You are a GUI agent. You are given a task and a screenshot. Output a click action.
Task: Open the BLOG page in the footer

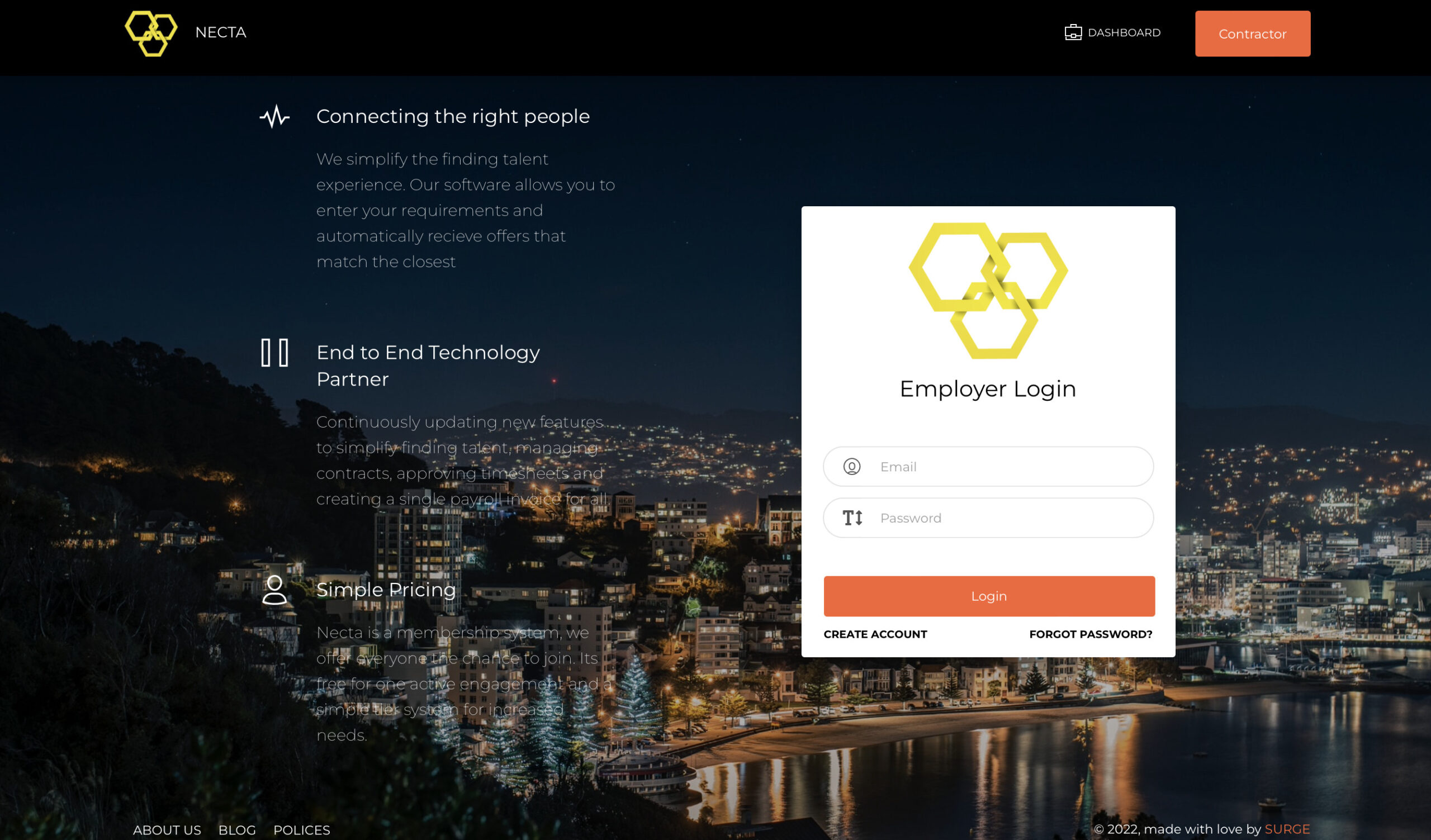pyautogui.click(x=238, y=830)
